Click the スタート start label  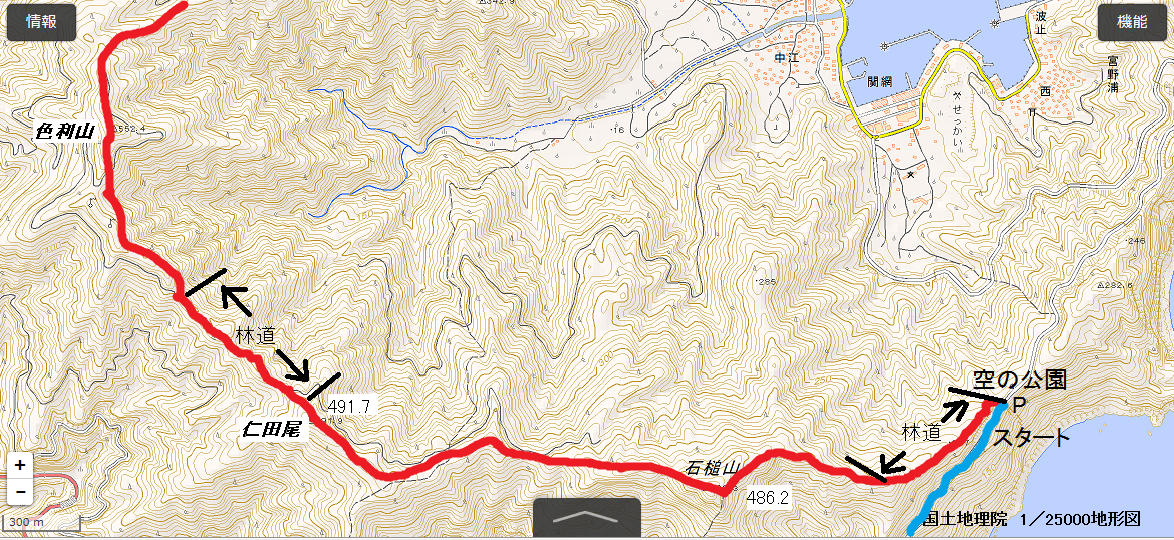tap(1031, 438)
